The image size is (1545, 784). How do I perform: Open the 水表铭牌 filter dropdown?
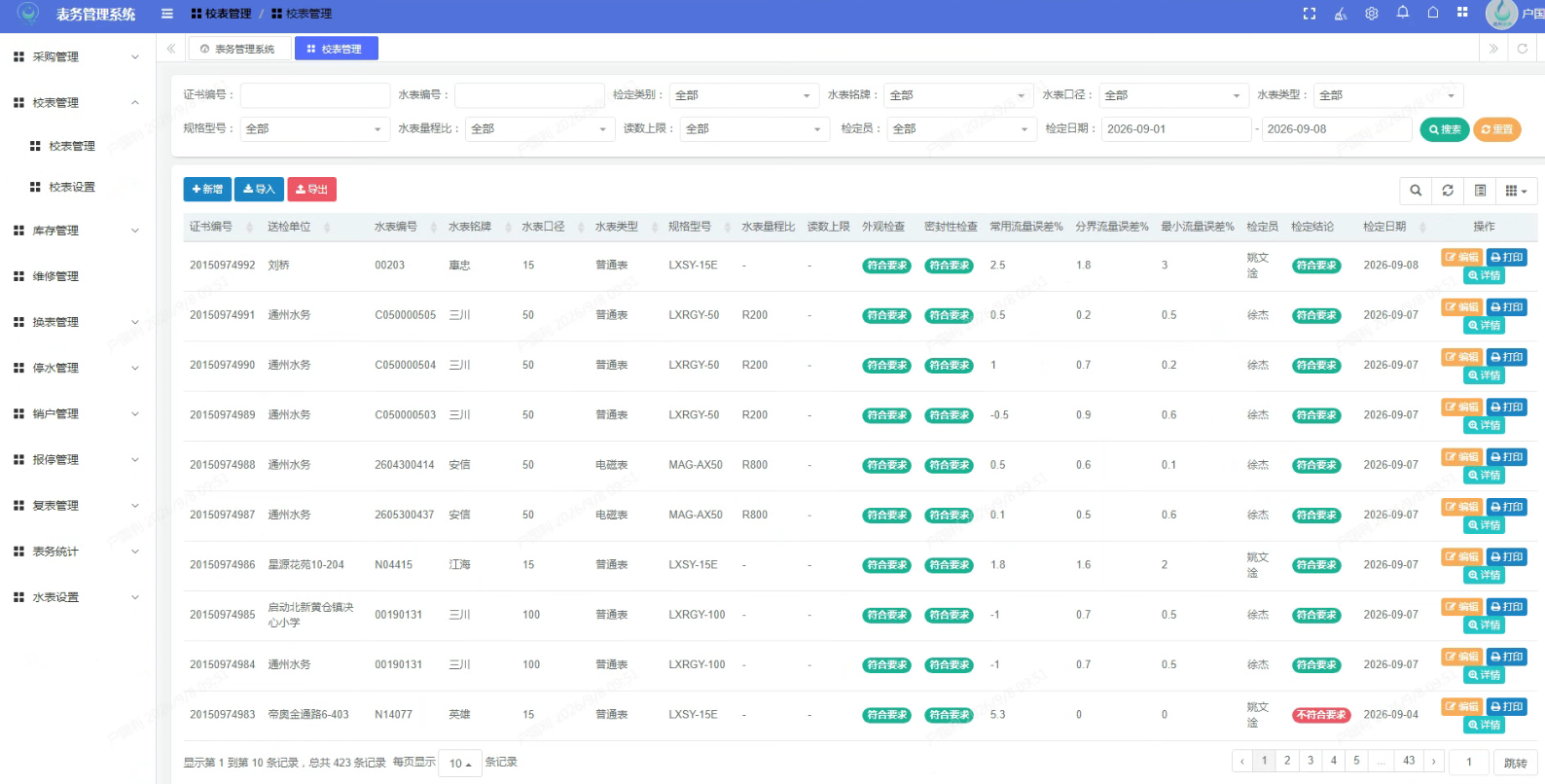click(x=958, y=95)
